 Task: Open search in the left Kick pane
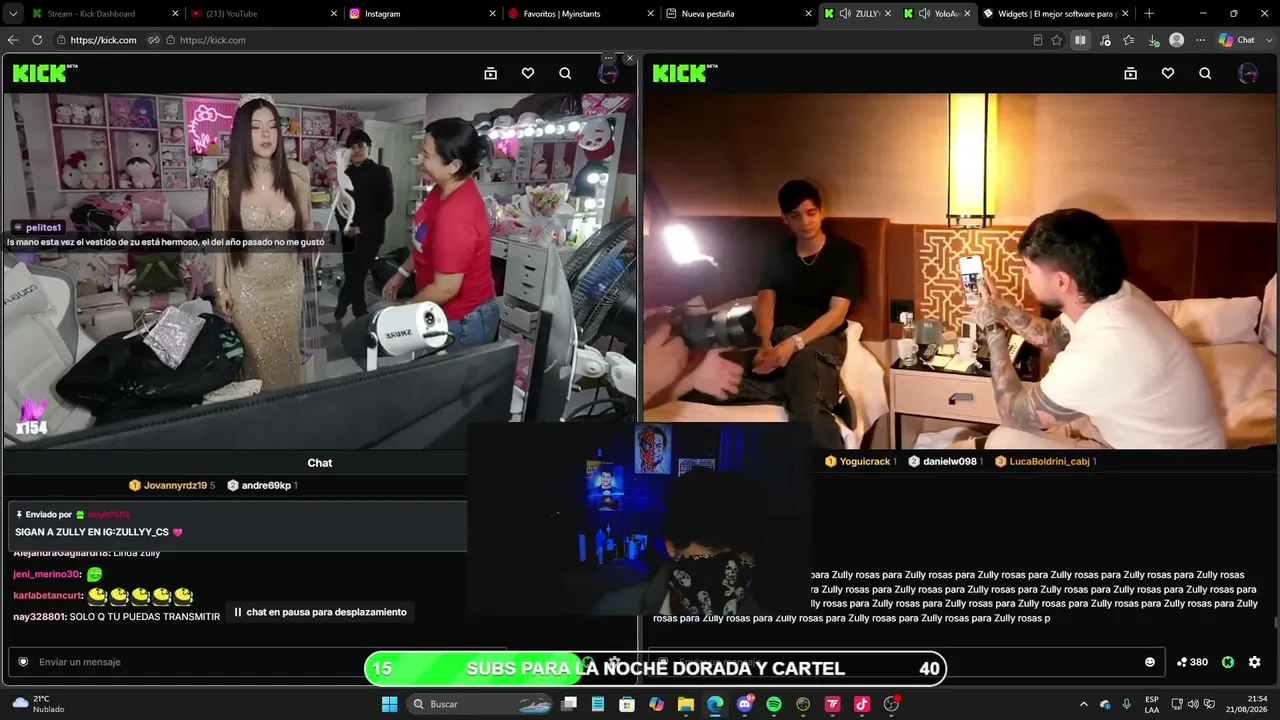[565, 73]
